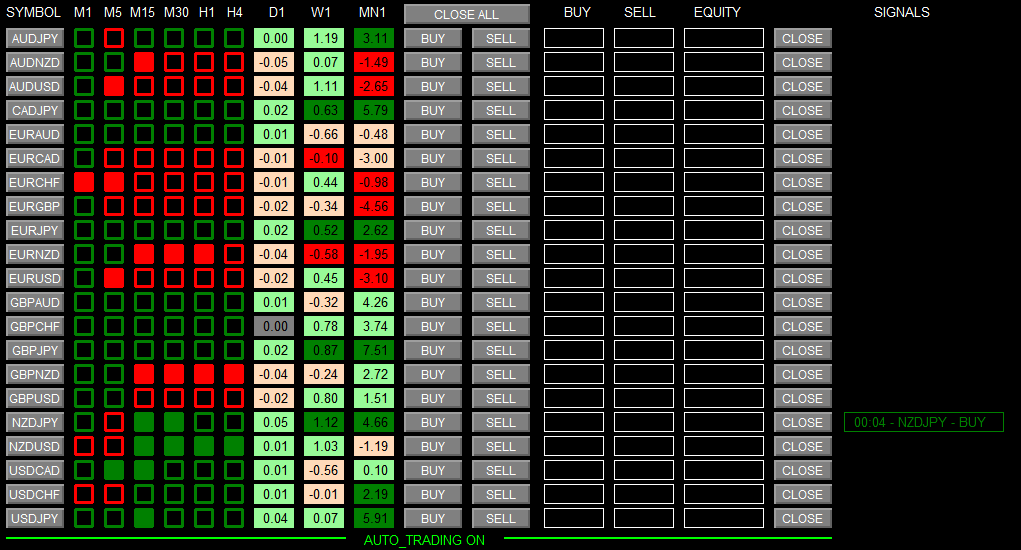
Task: Click the EURCAD H4 red outlined indicator
Action: tap(234, 158)
